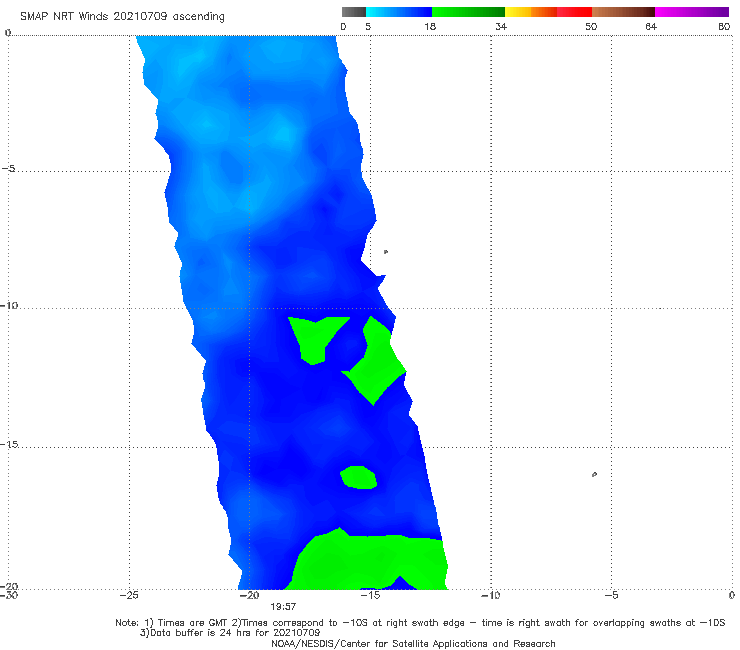
Task: Click the 'NOAA/NESDIS/Center for Satellite Applications and Research' credit
Action: (x=413, y=643)
